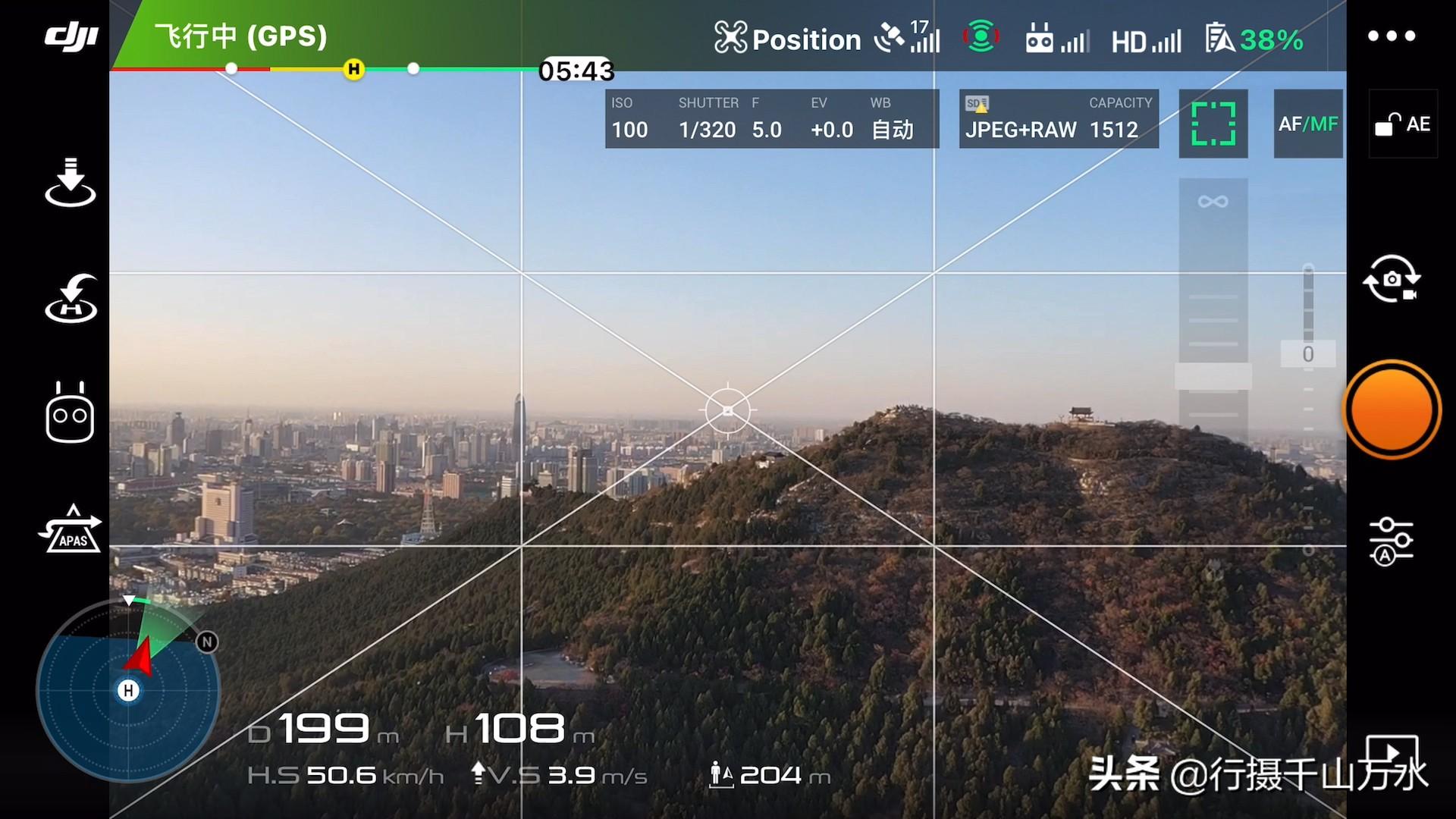Toggle the AE exposure lock
1456x819 pixels.
[1403, 124]
